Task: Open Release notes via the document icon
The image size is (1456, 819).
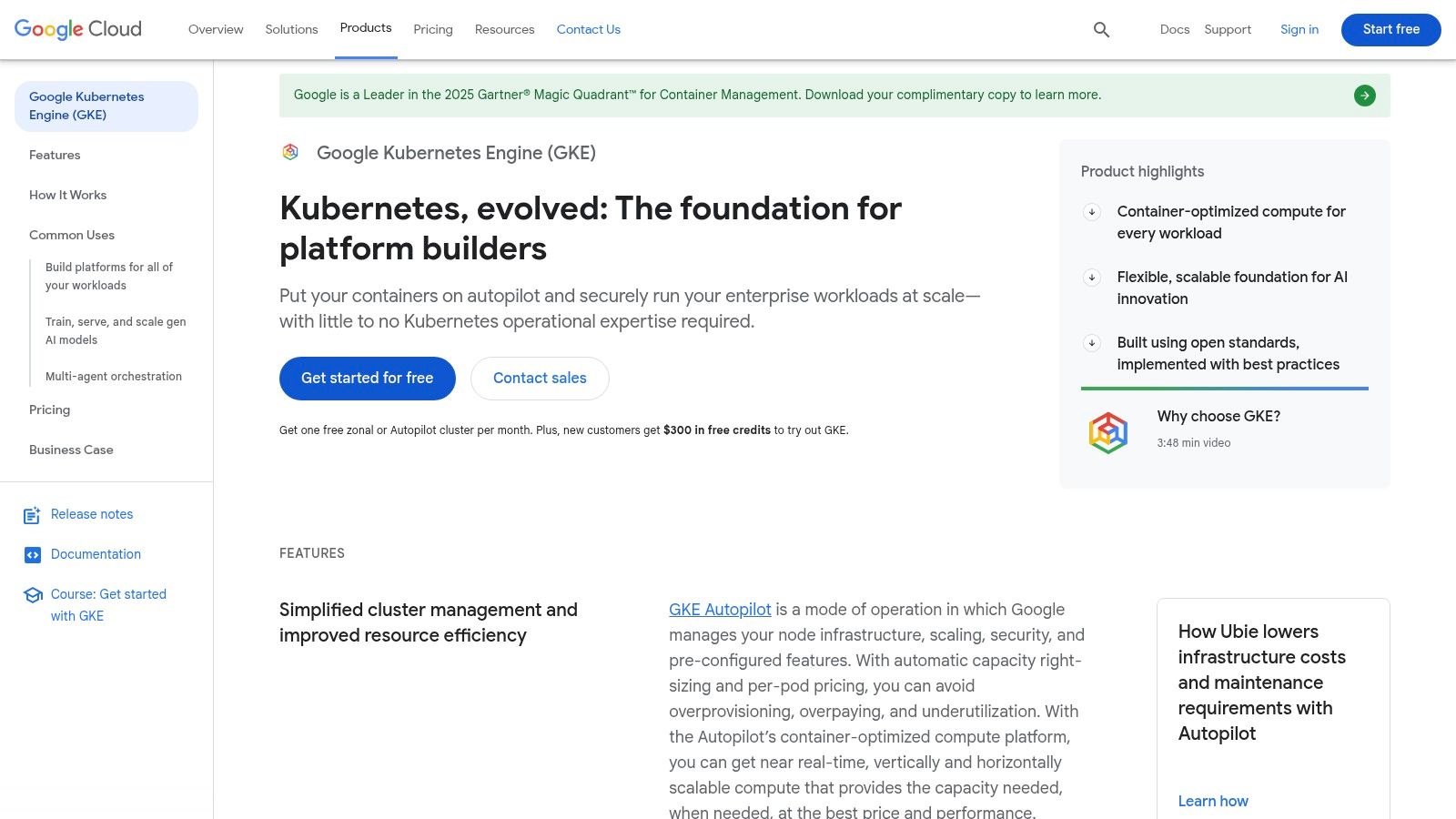Action: coord(32,515)
